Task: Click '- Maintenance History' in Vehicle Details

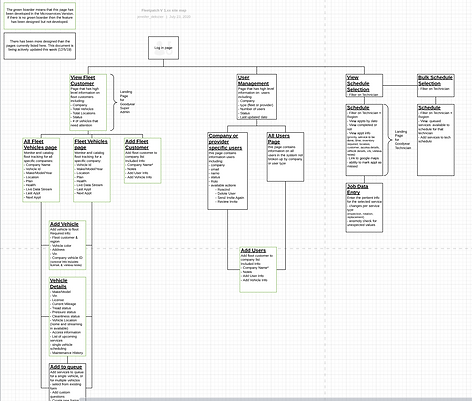Action: point(67,353)
